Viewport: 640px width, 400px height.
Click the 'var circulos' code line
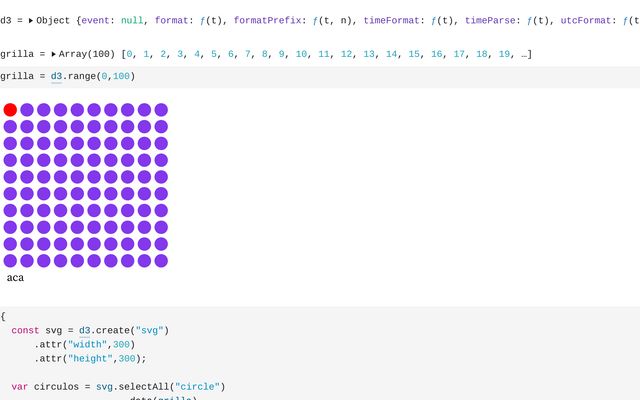click(x=118, y=386)
